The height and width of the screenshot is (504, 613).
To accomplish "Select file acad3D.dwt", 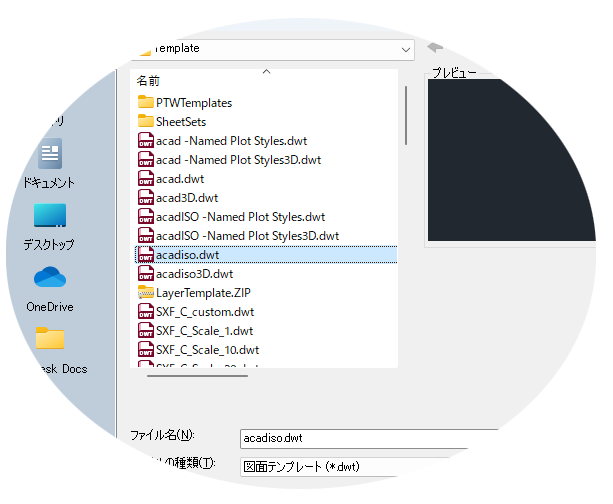I will point(187,198).
